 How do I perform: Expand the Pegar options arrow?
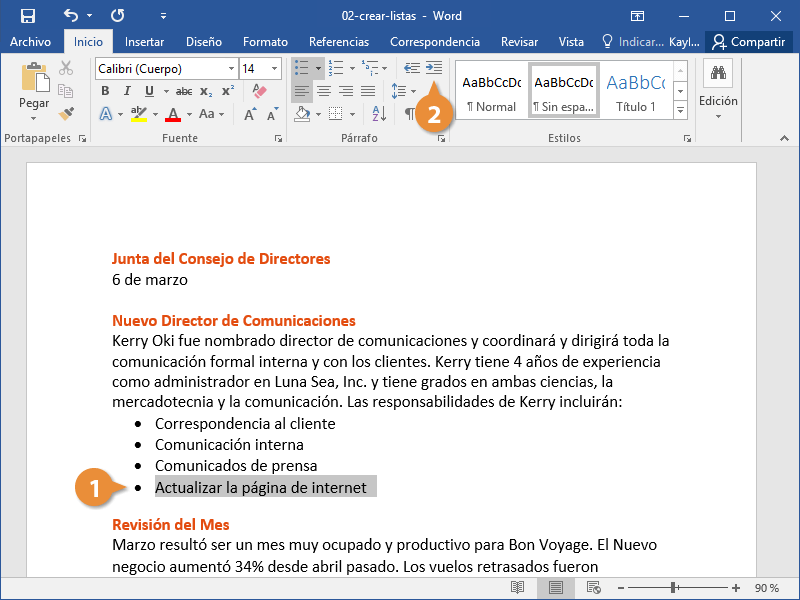34,119
